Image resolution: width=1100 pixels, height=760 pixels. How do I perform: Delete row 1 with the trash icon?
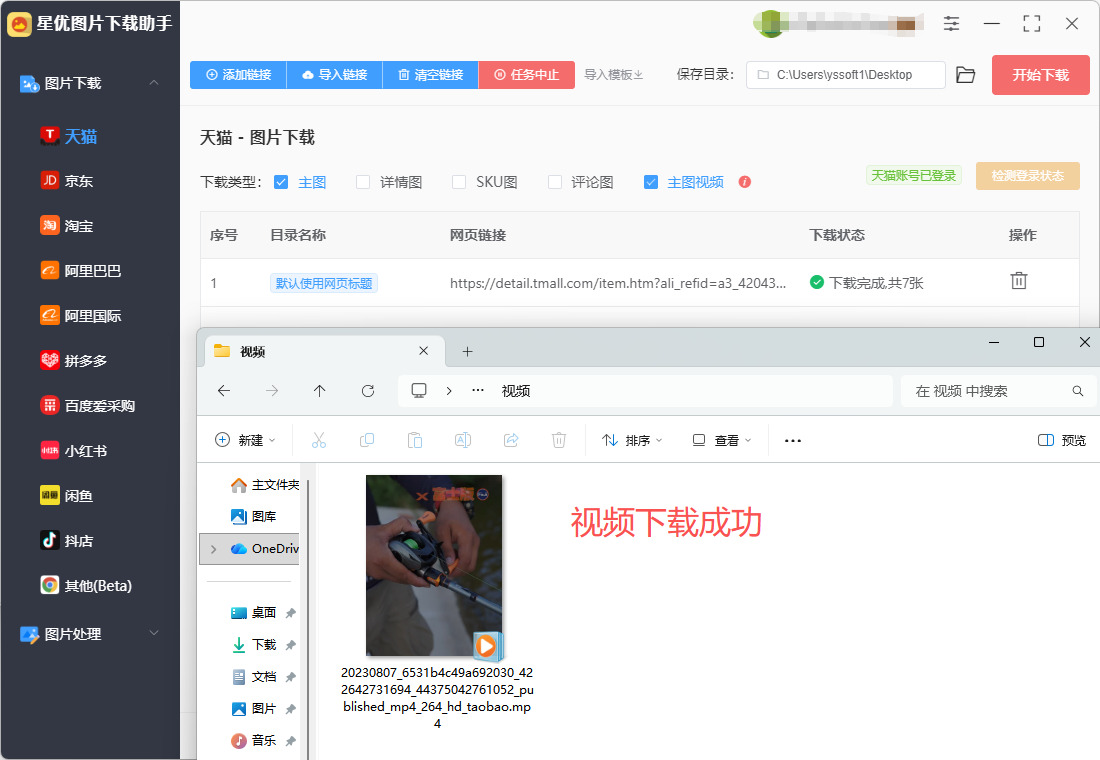coord(1019,281)
